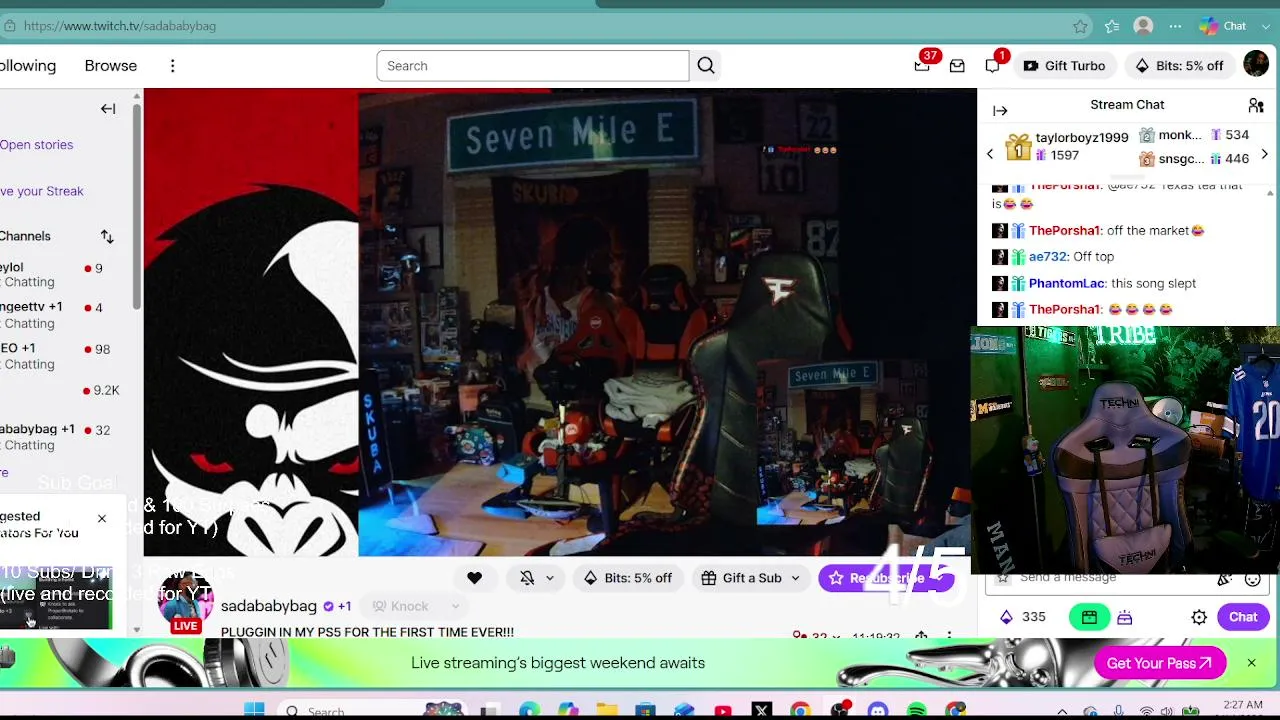The height and width of the screenshot is (720, 1280).
Task: Click ThePorsha1 username on 'off the market' message
Action: click(x=1065, y=231)
